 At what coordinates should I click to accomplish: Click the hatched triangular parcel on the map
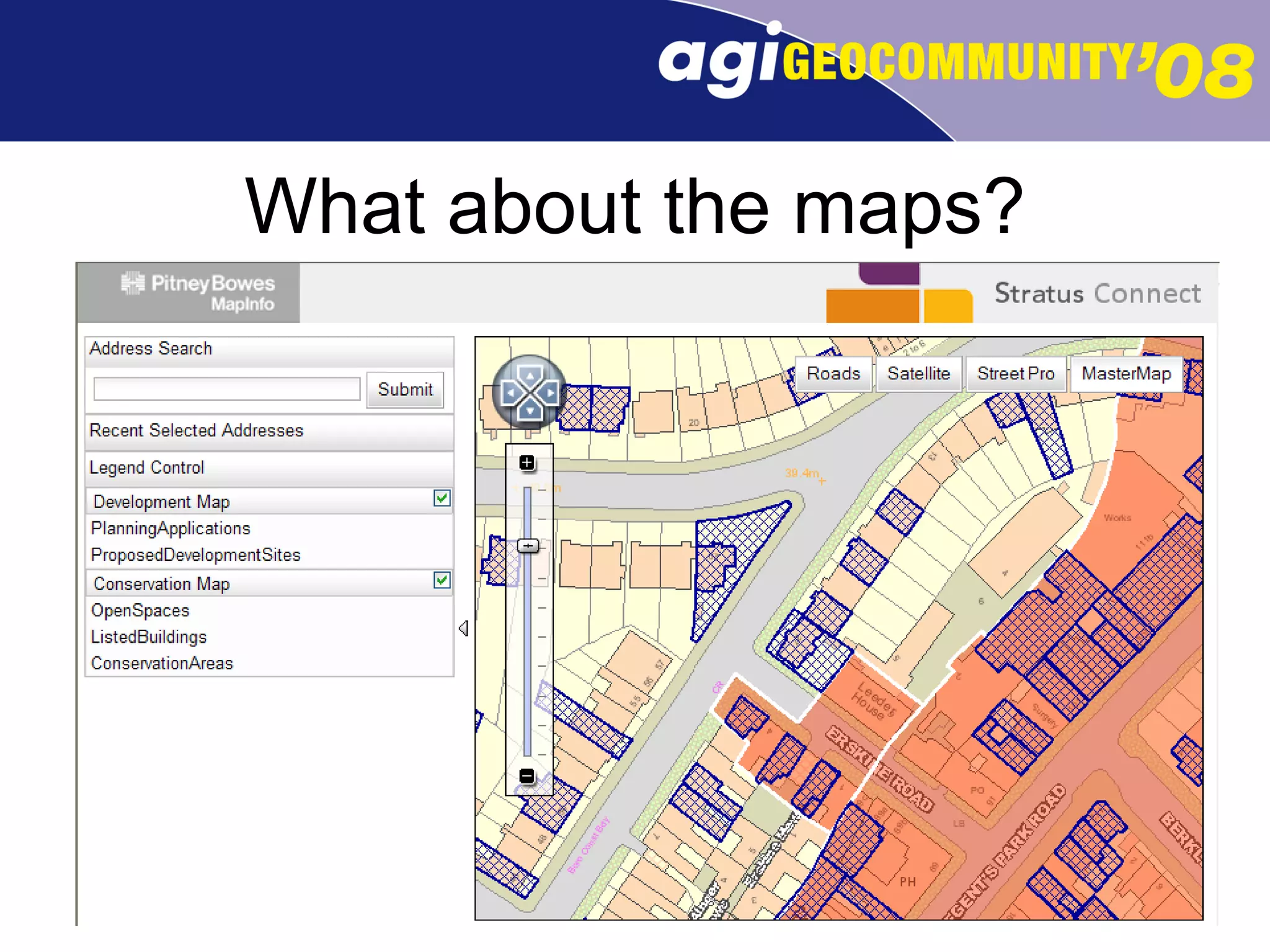coord(732,558)
